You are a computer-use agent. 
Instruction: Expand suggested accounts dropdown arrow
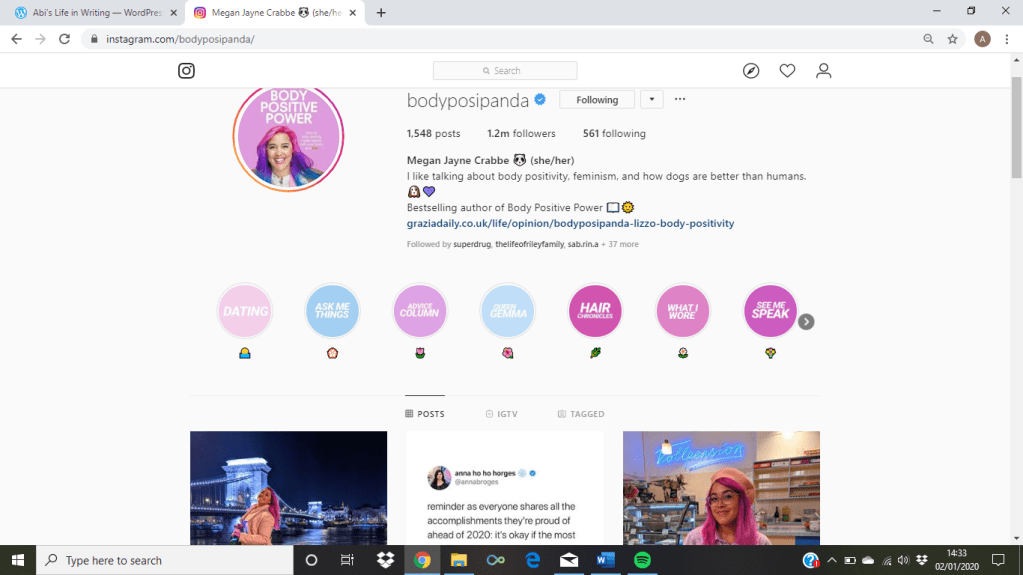[651, 99]
